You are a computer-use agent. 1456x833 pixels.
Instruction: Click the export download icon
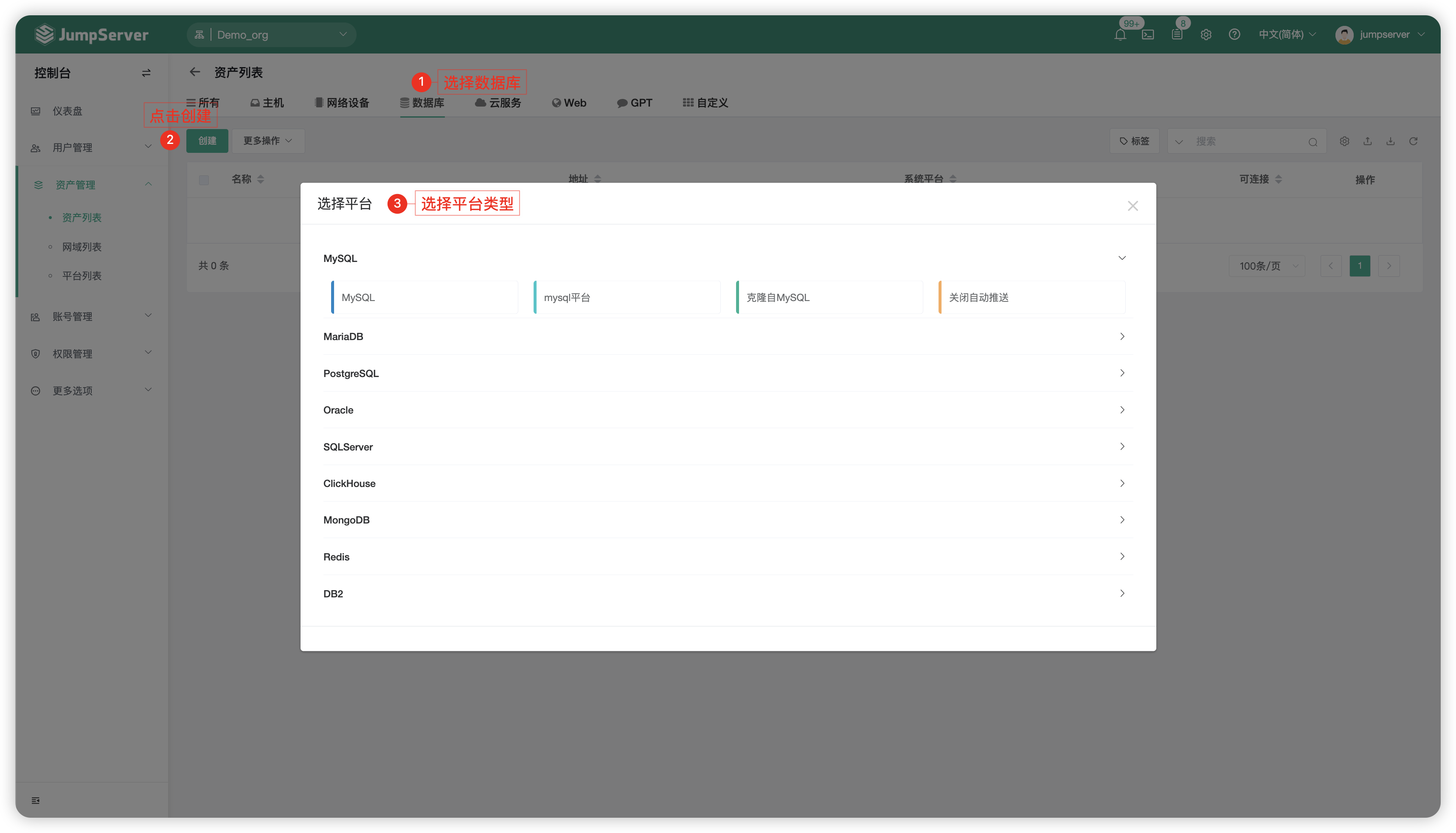1390,141
